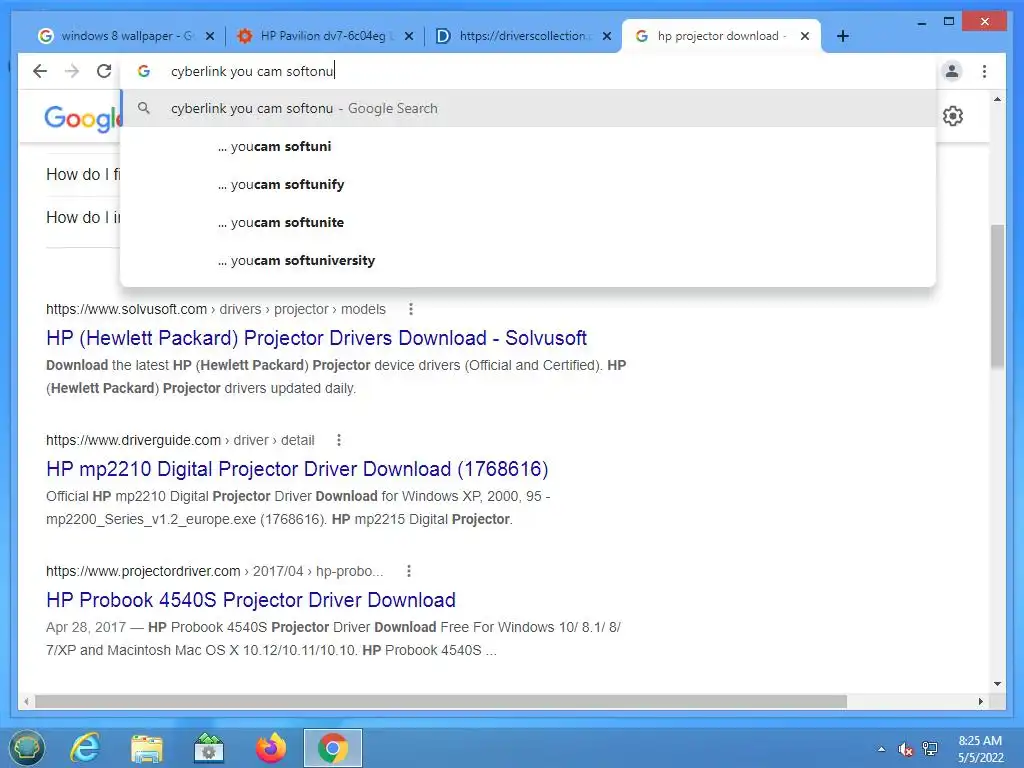This screenshot has width=1024, height=768.
Task: Reload the current page
Action: (104, 71)
